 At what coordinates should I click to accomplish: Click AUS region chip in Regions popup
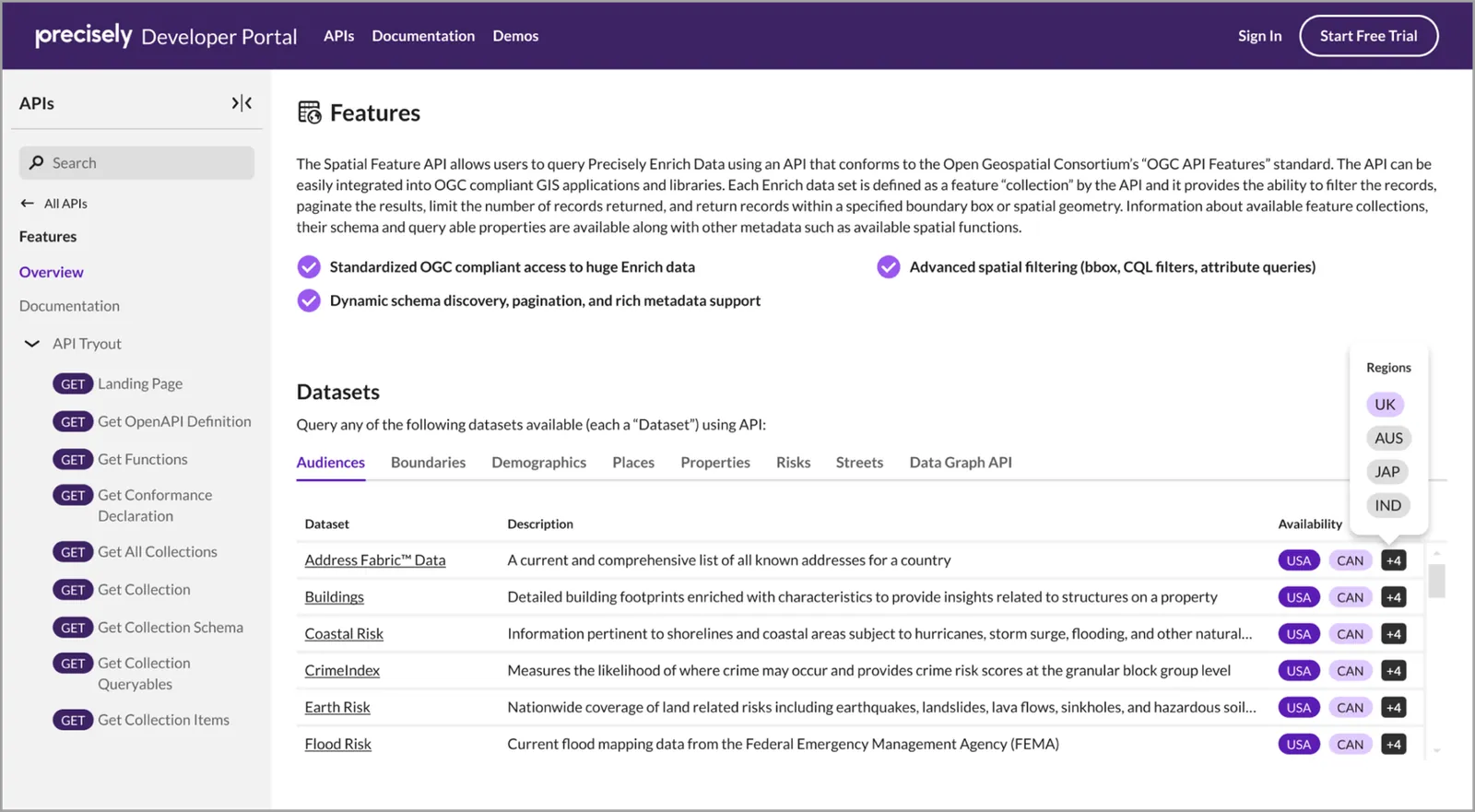pyautogui.click(x=1388, y=439)
